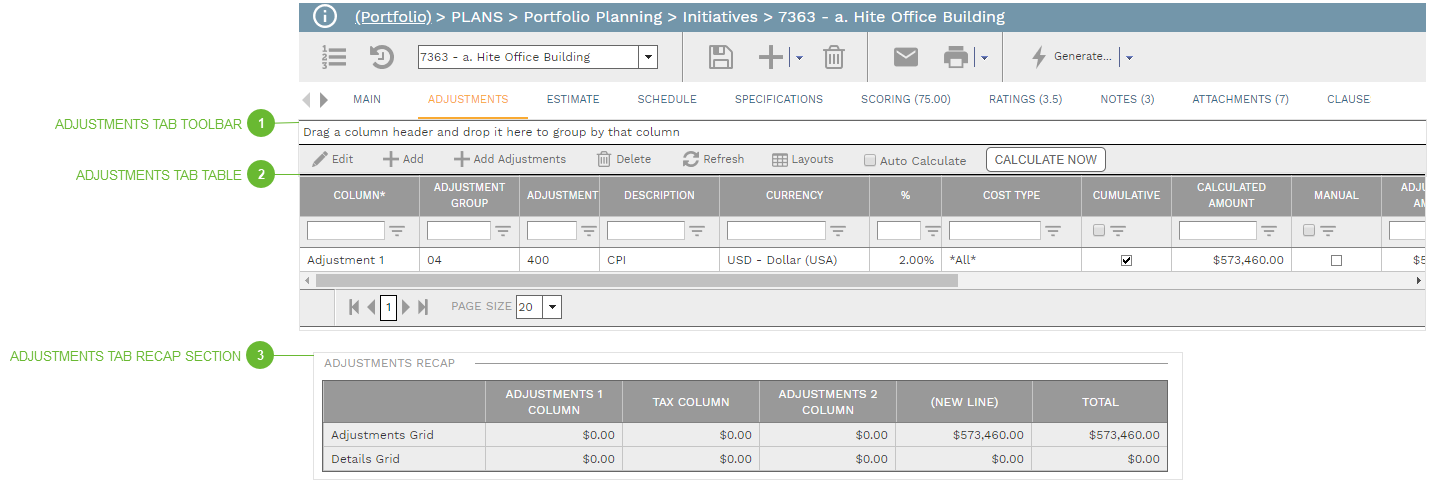The width and height of the screenshot is (1432, 491).
Task: Enable the Auto Calculate checkbox
Action: point(870,160)
